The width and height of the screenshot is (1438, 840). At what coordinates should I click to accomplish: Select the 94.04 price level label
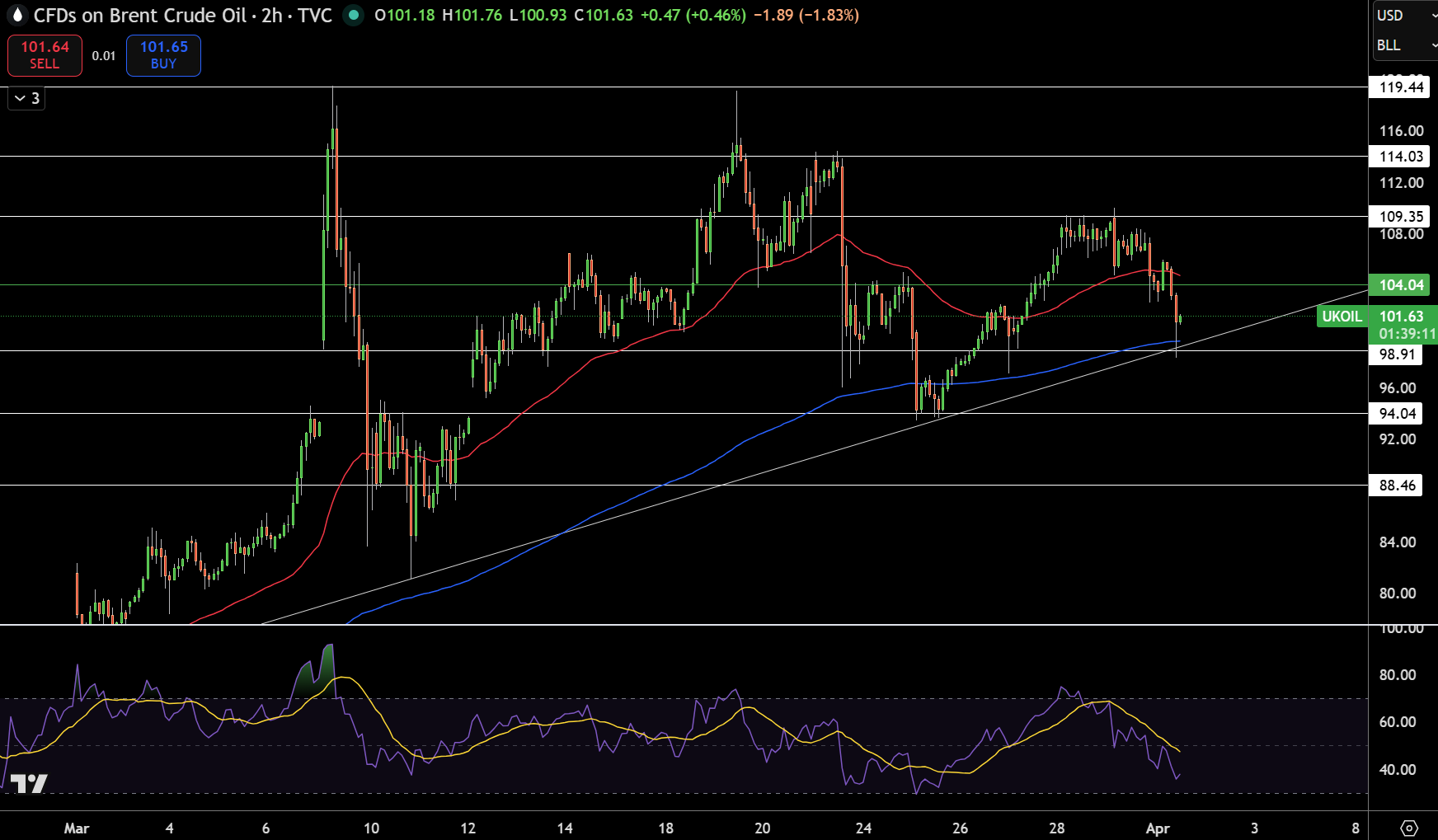click(1396, 414)
